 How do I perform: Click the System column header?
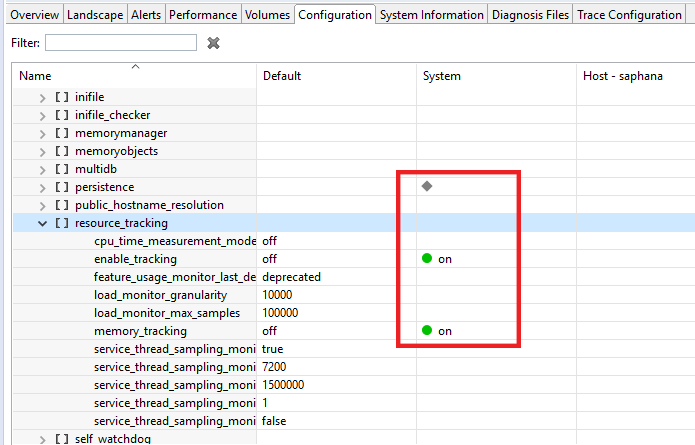(x=442, y=76)
